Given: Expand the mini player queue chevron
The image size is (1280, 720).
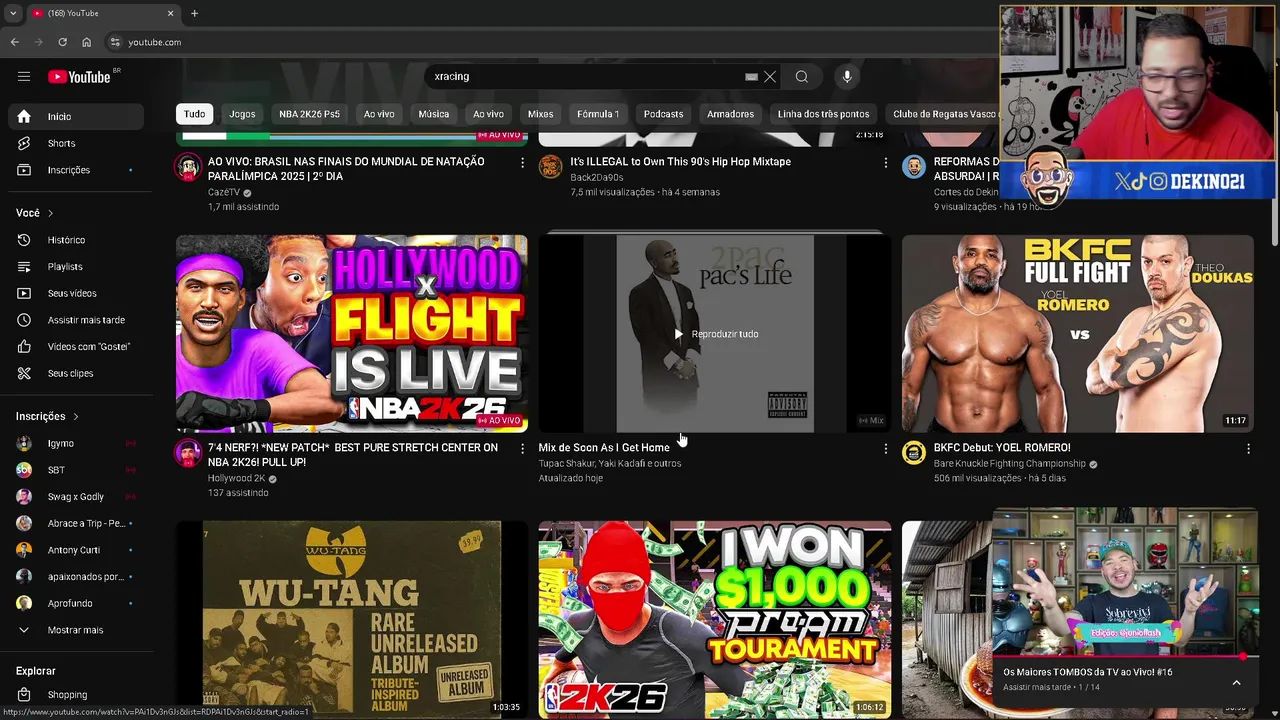Looking at the screenshot, I should pyautogui.click(x=1236, y=683).
